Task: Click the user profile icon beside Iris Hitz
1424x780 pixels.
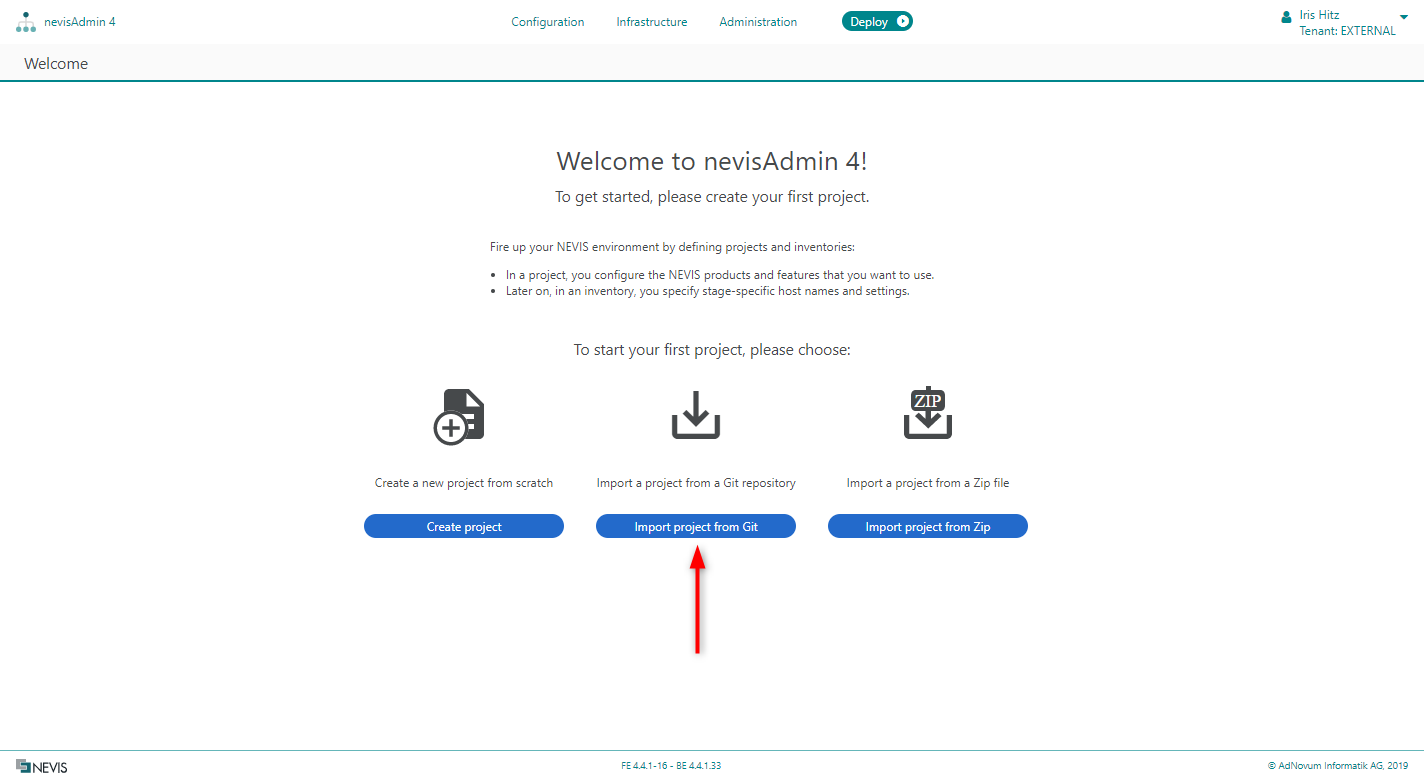Action: coord(1286,17)
